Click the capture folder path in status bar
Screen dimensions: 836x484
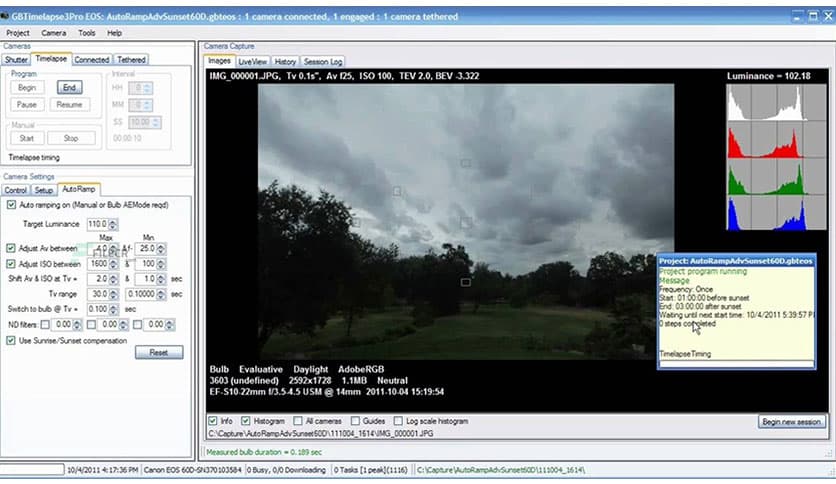coord(501,470)
